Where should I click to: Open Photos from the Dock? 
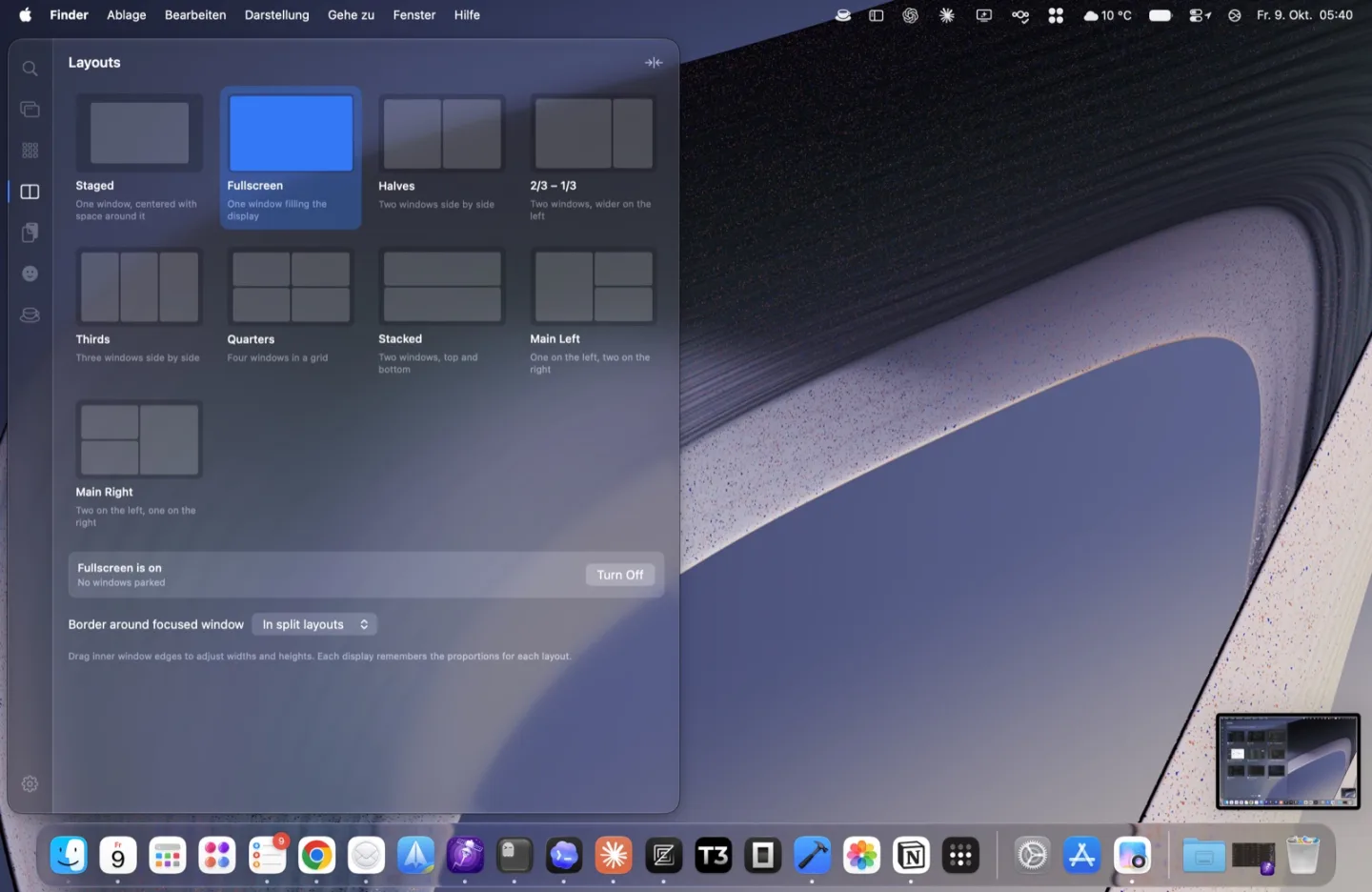861,856
